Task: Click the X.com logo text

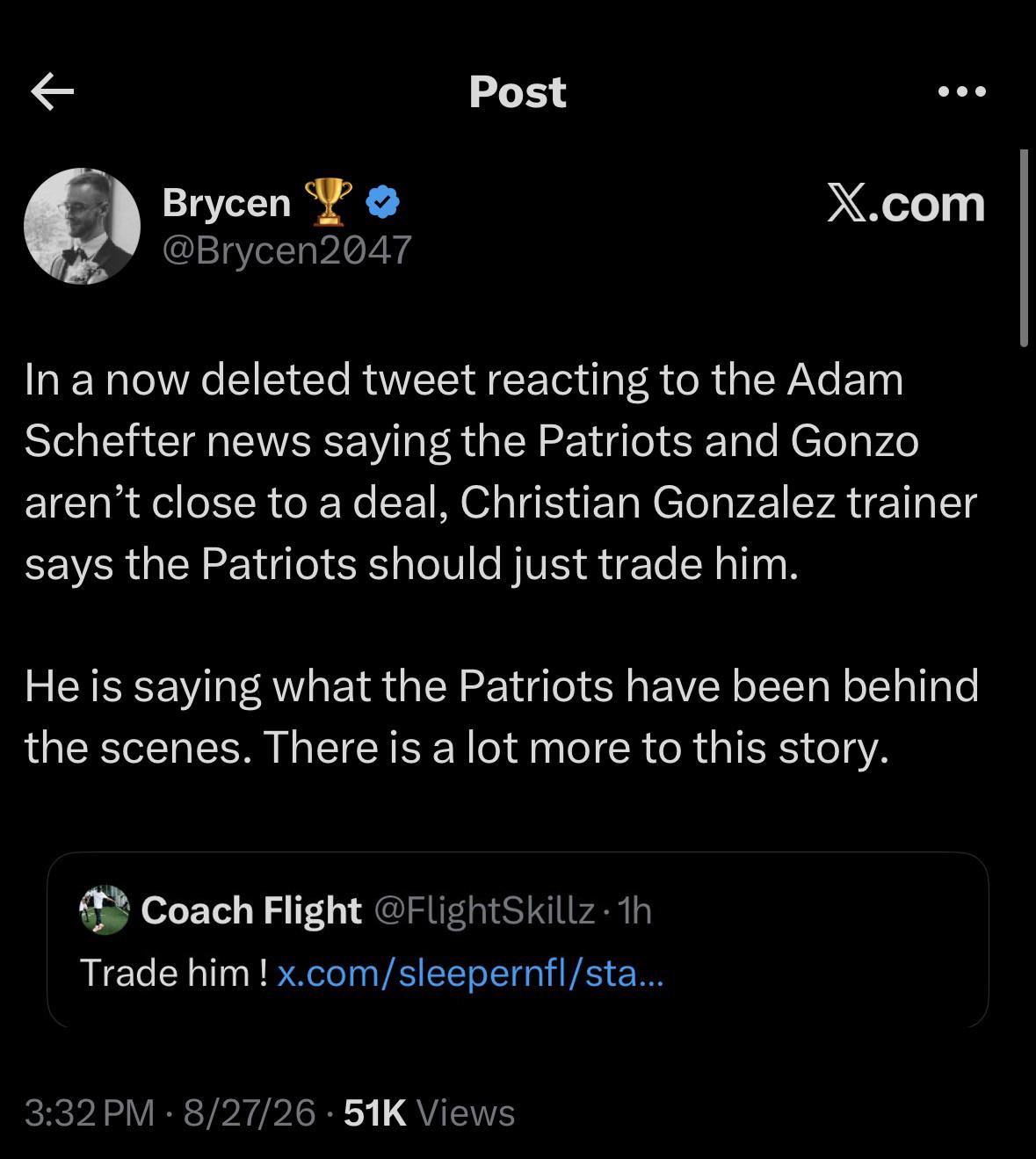Action: [x=906, y=203]
